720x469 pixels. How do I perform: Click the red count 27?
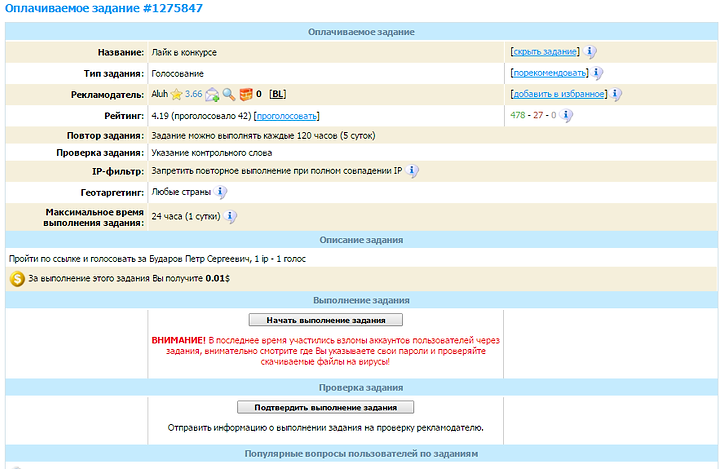[538, 115]
